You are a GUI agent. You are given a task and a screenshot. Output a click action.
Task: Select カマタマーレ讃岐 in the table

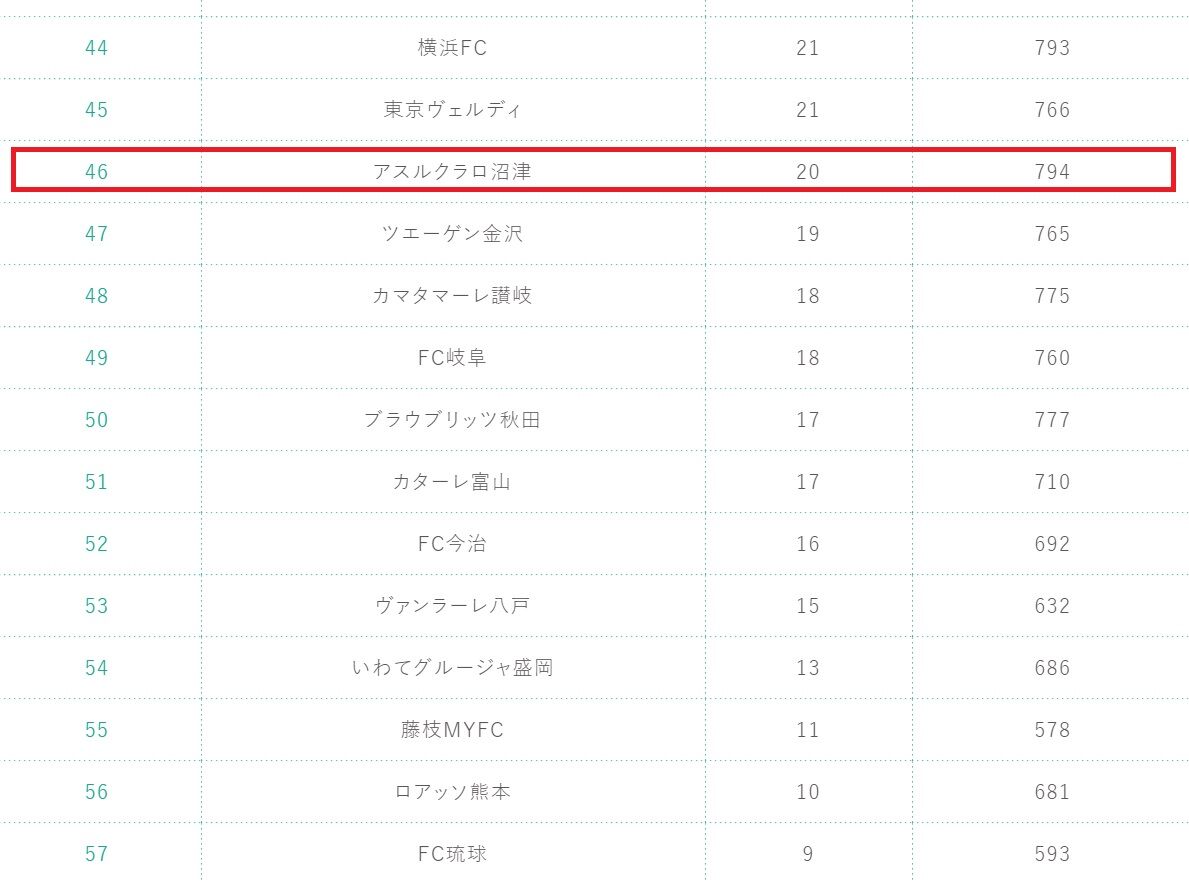point(452,296)
